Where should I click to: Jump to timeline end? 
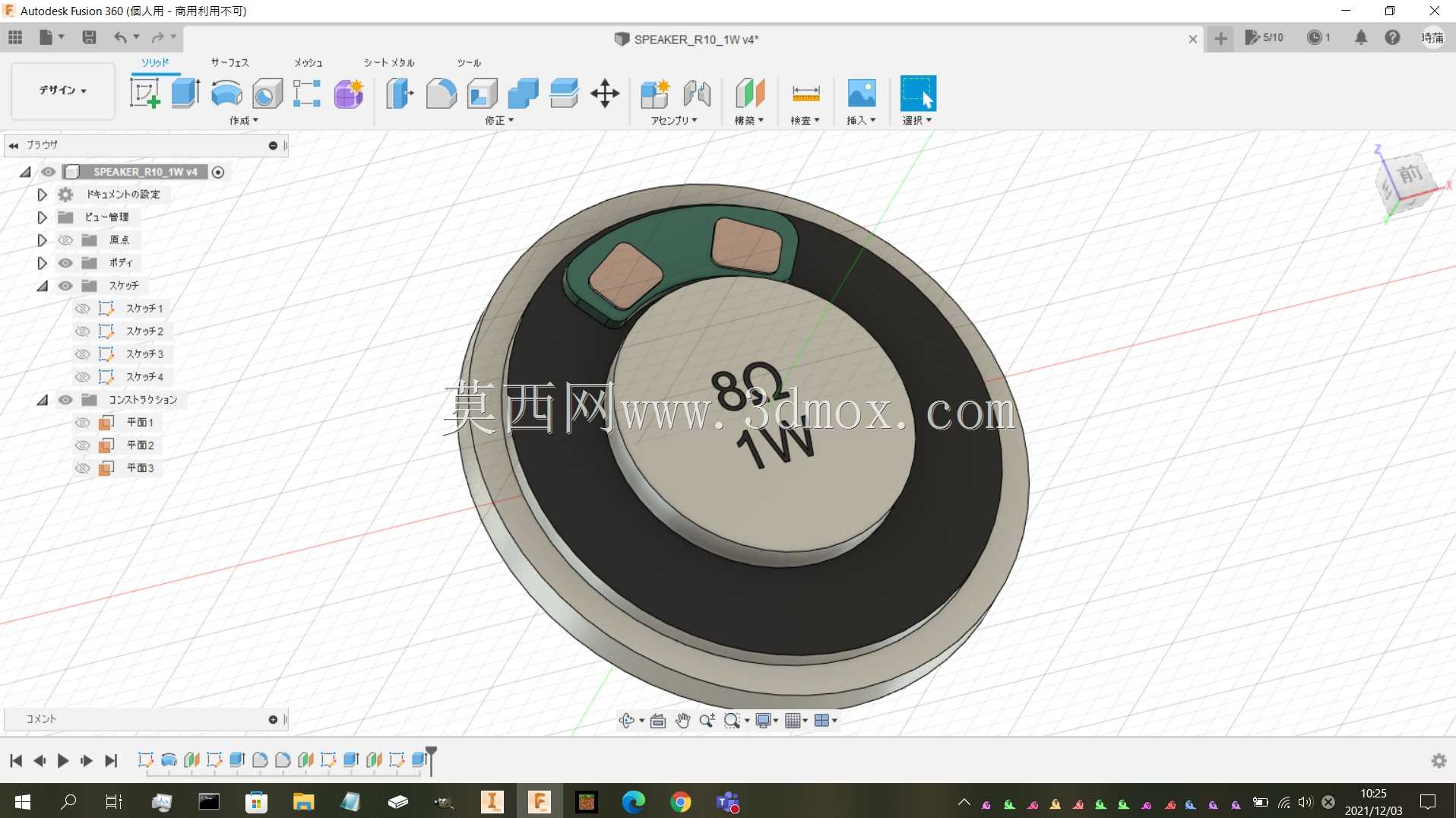click(x=111, y=761)
